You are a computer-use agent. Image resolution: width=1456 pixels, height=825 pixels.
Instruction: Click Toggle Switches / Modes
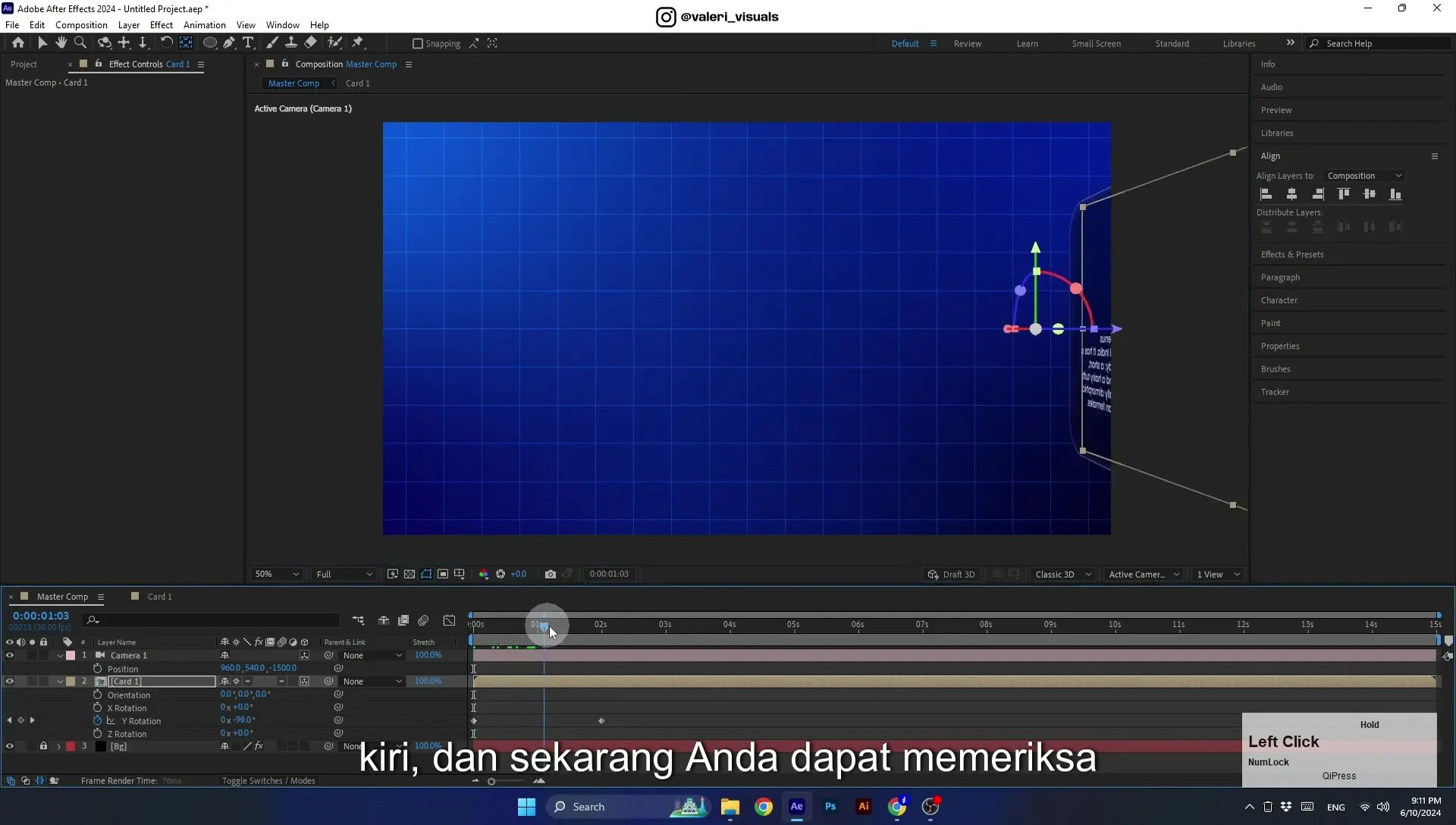click(268, 781)
